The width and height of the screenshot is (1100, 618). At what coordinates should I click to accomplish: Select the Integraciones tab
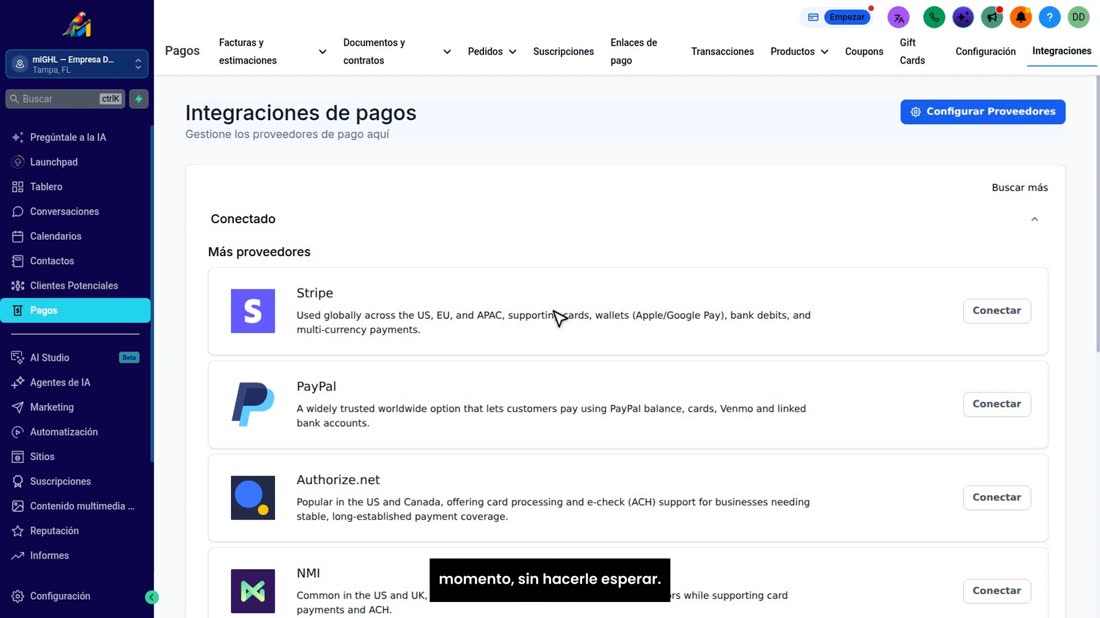pyautogui.click(x=1061, y=51)
